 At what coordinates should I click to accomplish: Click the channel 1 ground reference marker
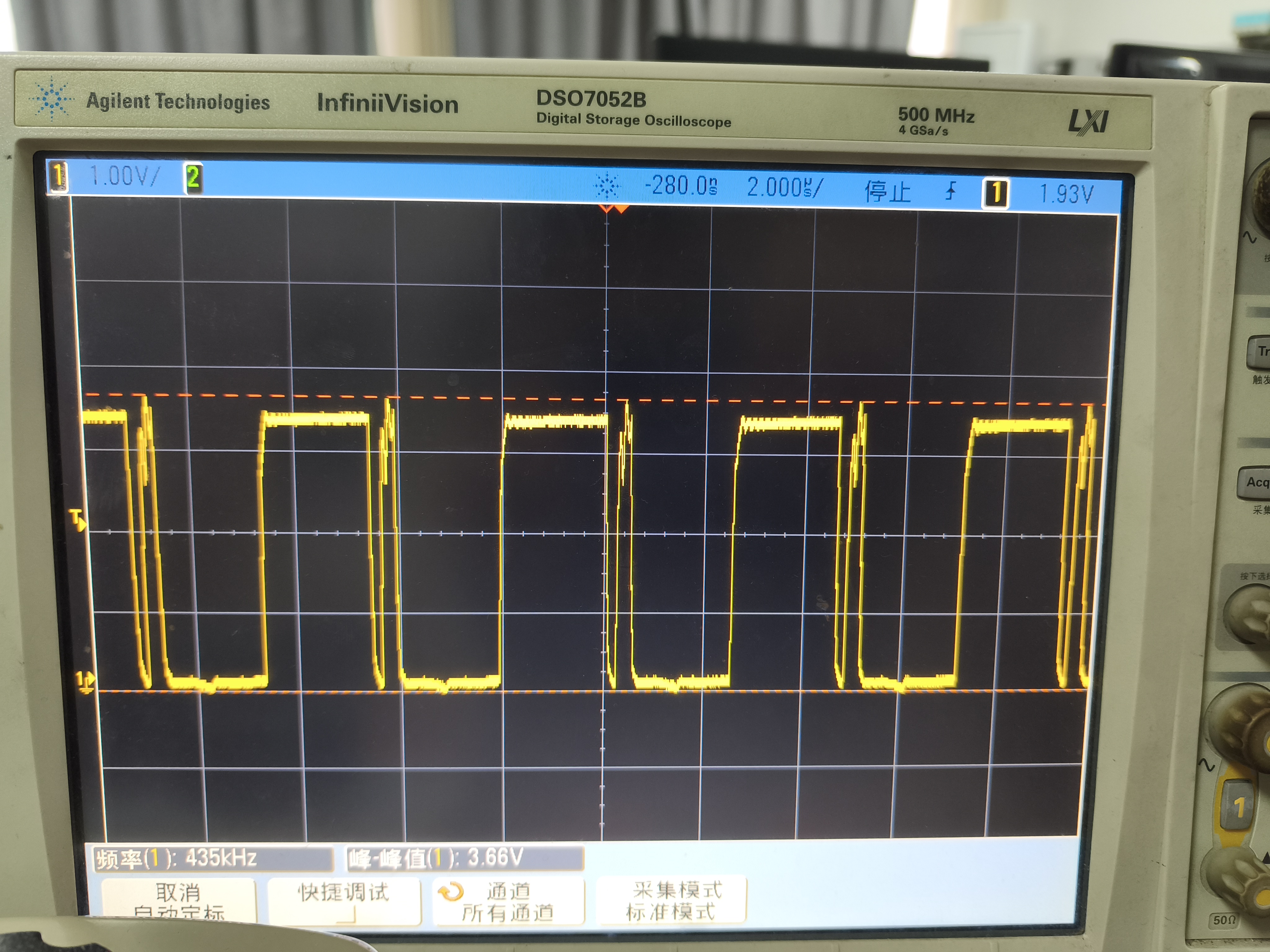coord(86,683)
